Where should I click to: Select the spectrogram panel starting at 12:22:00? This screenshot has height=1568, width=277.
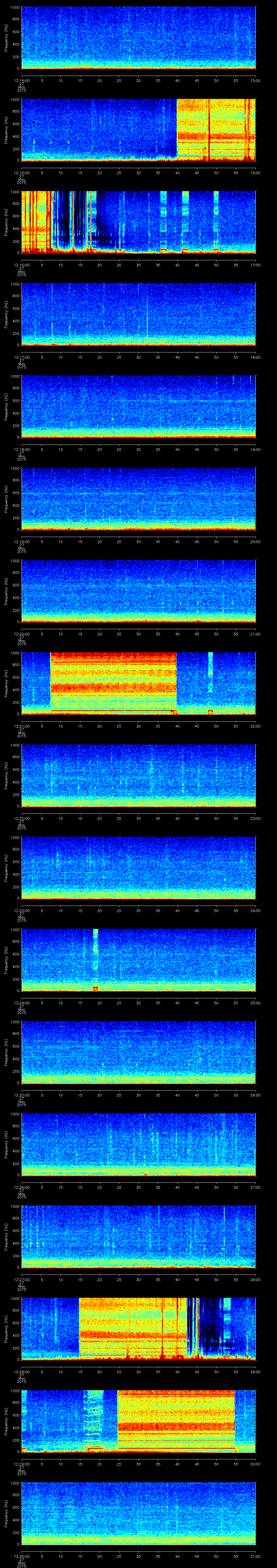pyautogui.click(x=139, y=775)
